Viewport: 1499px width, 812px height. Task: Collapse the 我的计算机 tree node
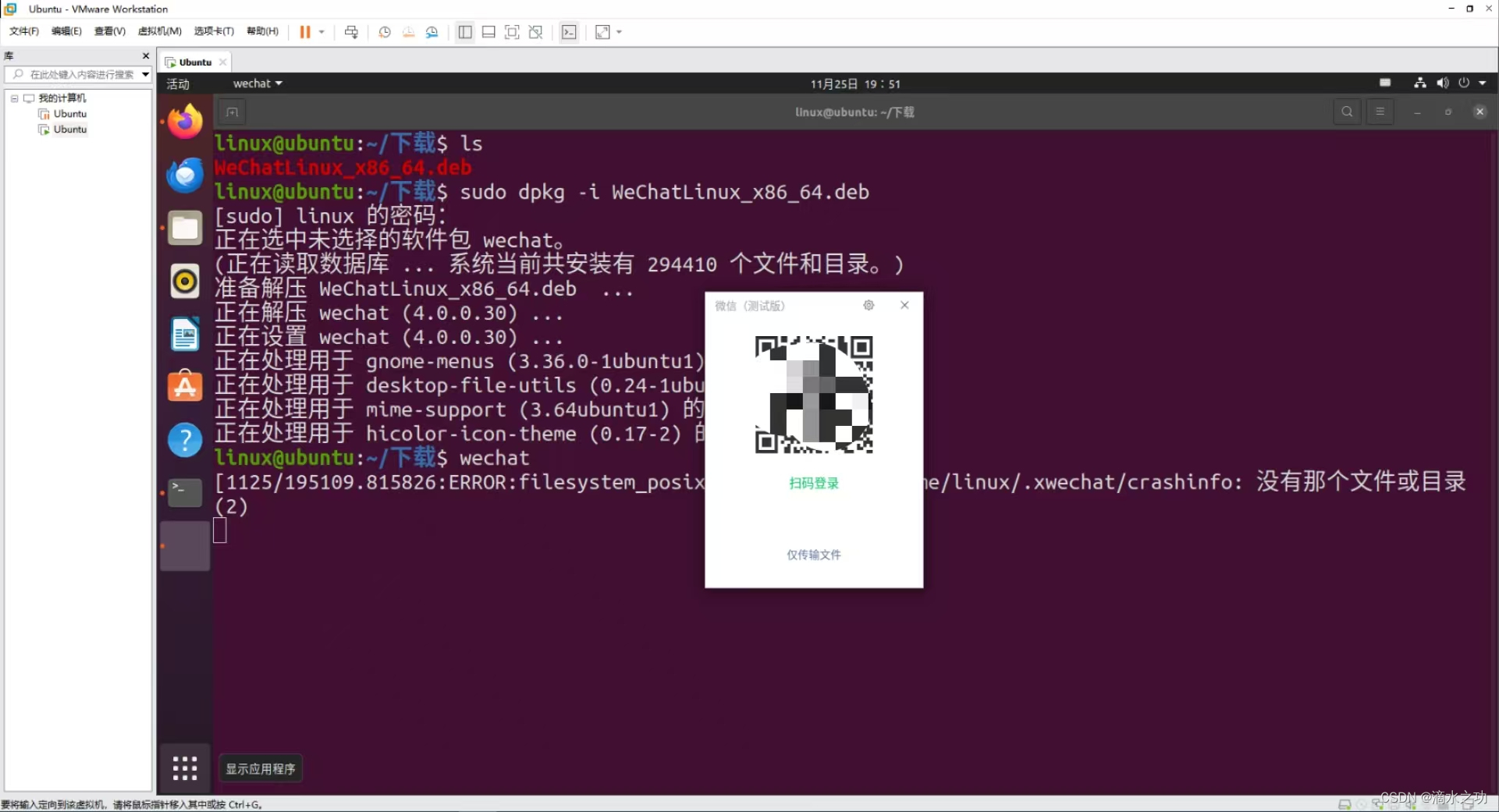[14, 98]
